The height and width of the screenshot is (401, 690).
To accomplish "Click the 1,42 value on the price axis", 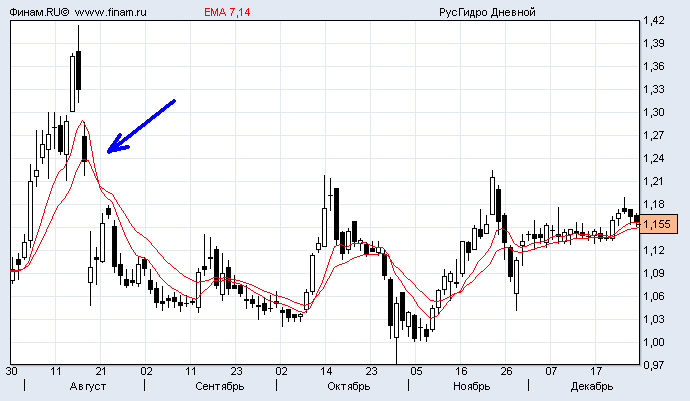I will (655, 20).
